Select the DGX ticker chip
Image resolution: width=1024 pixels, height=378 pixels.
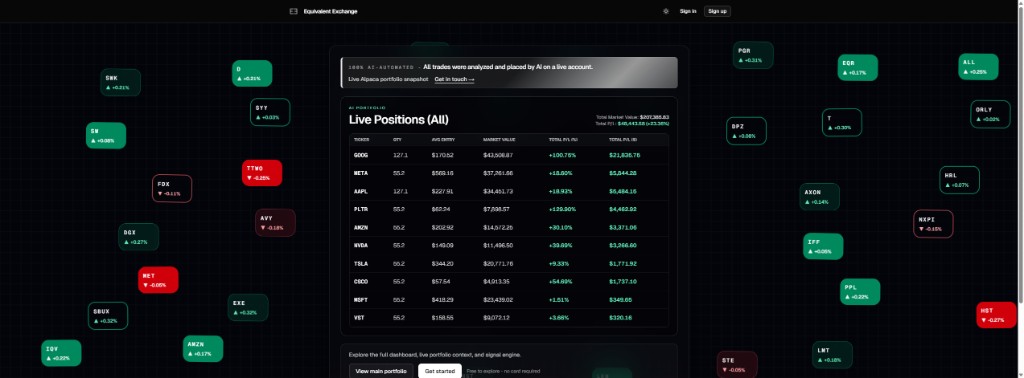click(x=138, y=237)
